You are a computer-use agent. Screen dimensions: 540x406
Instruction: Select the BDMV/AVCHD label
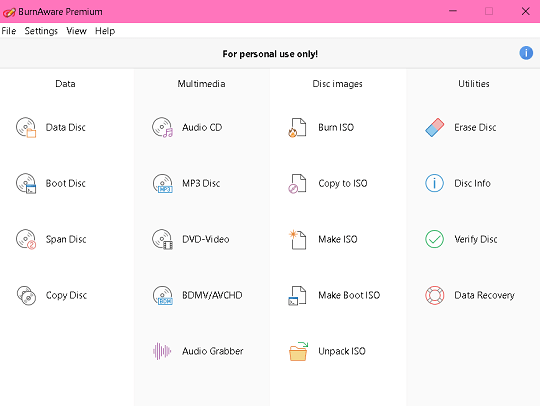[212, 295]
